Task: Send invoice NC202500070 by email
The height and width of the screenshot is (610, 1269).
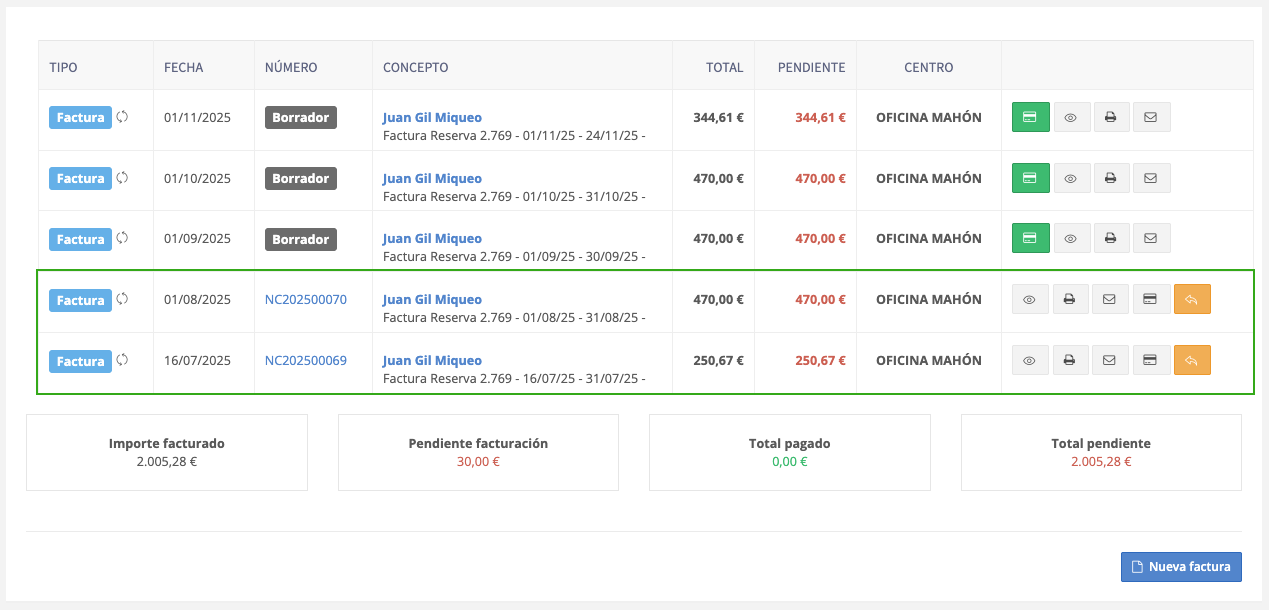Action: pyautogui.click(x=1109, y=299)
